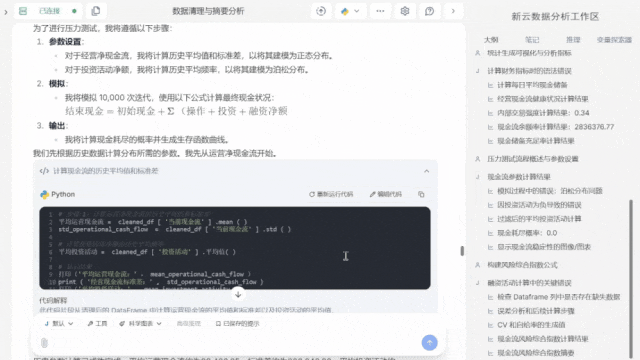Open the settings gear in top bar
The height and width of the screenshot is (360, 640).
404,11
